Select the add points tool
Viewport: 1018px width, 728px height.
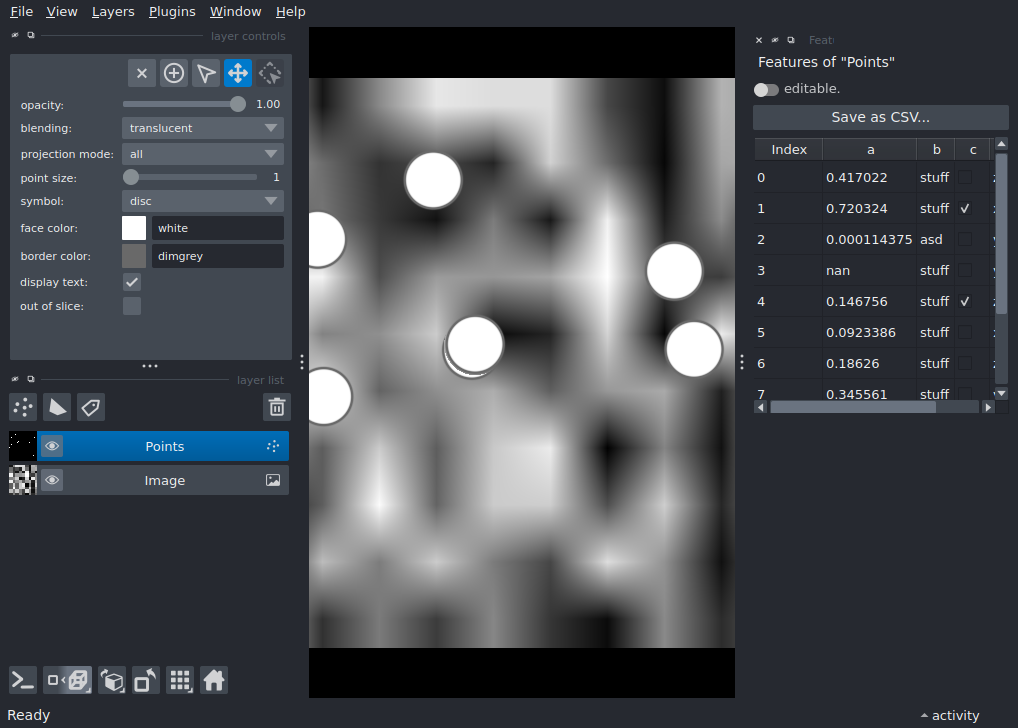coord(173,73)
